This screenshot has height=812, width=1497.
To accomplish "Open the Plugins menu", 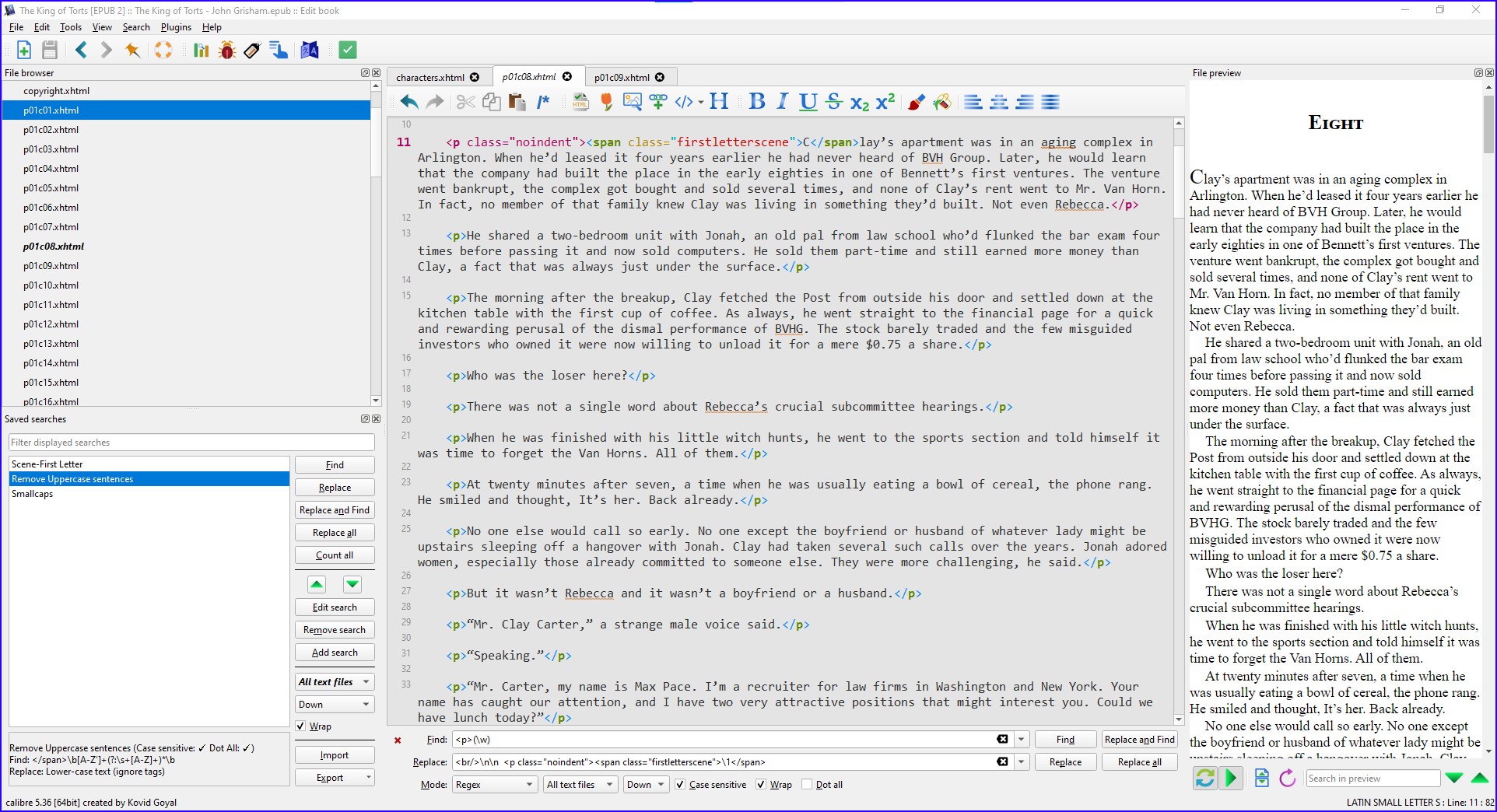I will (x=176, y=26).
